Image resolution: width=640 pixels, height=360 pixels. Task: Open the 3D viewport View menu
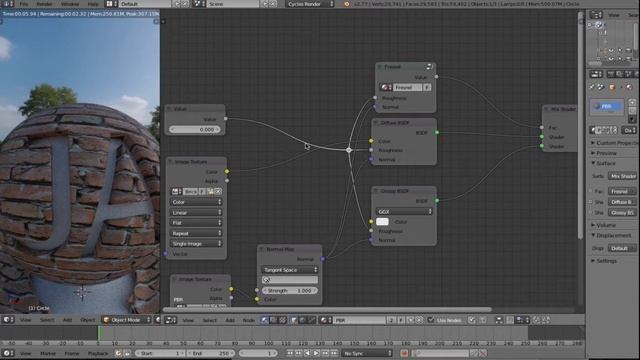[26, 320]
